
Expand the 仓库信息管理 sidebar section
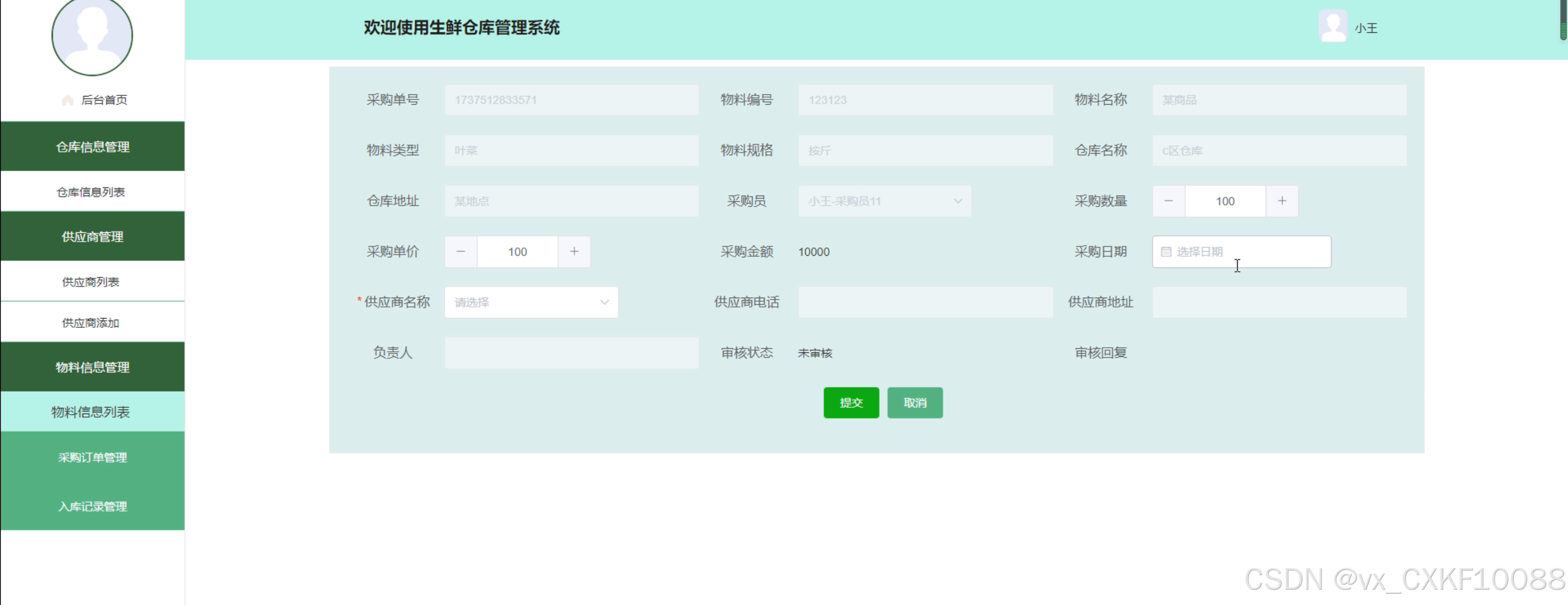click(92, 147)
